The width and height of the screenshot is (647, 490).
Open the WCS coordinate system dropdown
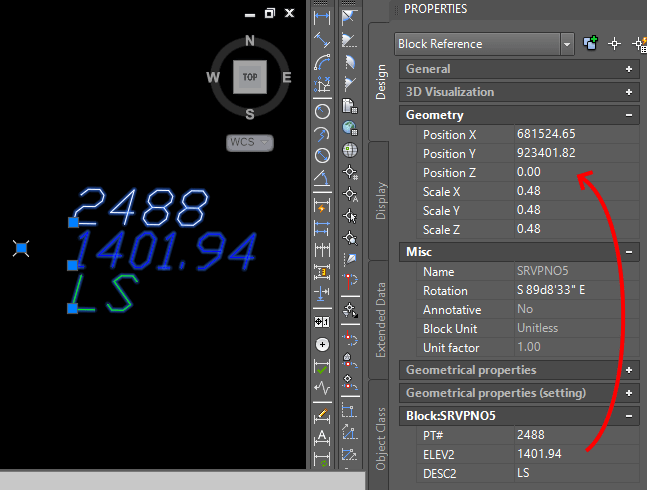(250, 143)
